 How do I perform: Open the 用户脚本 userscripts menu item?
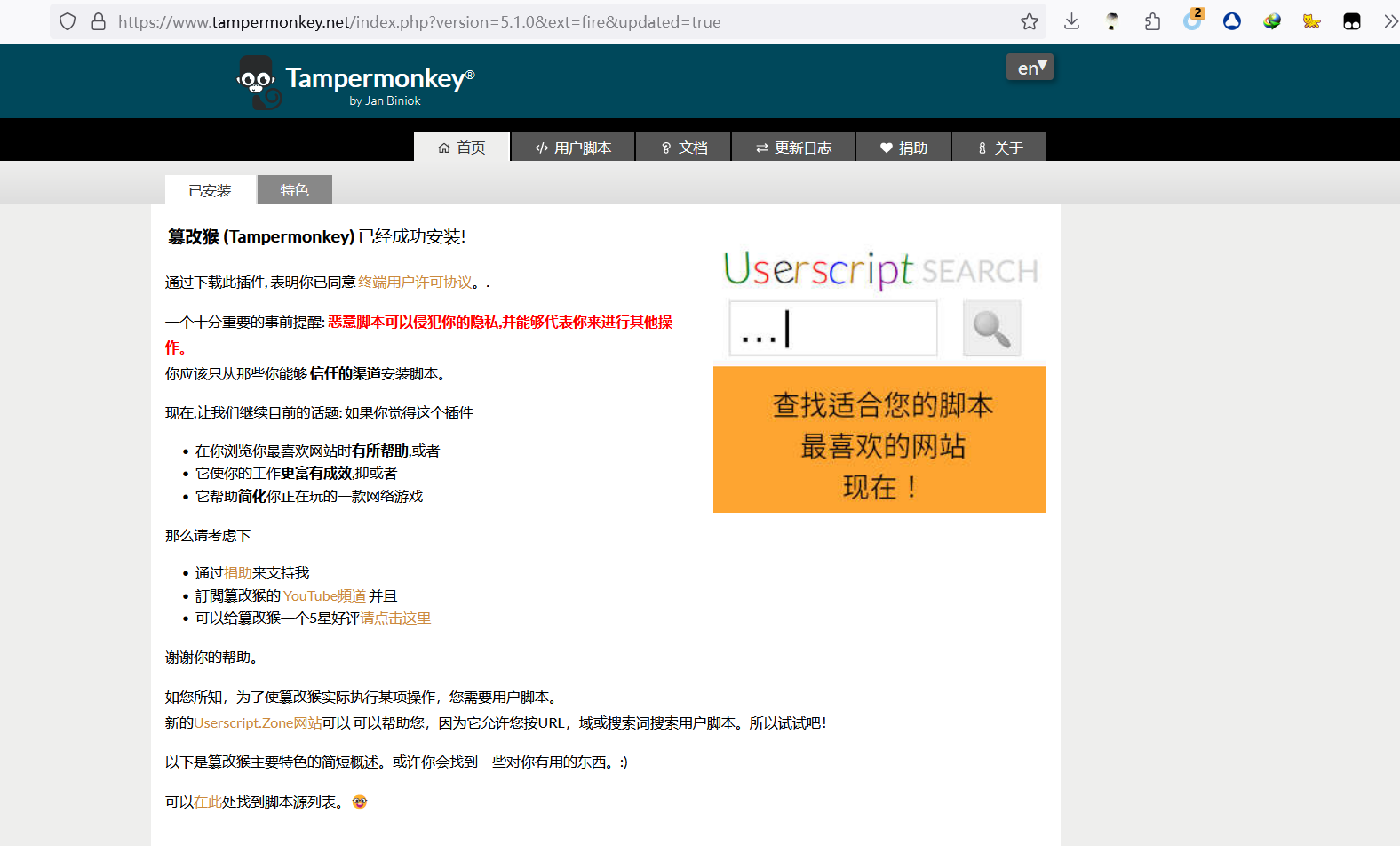tap(573, 147)
